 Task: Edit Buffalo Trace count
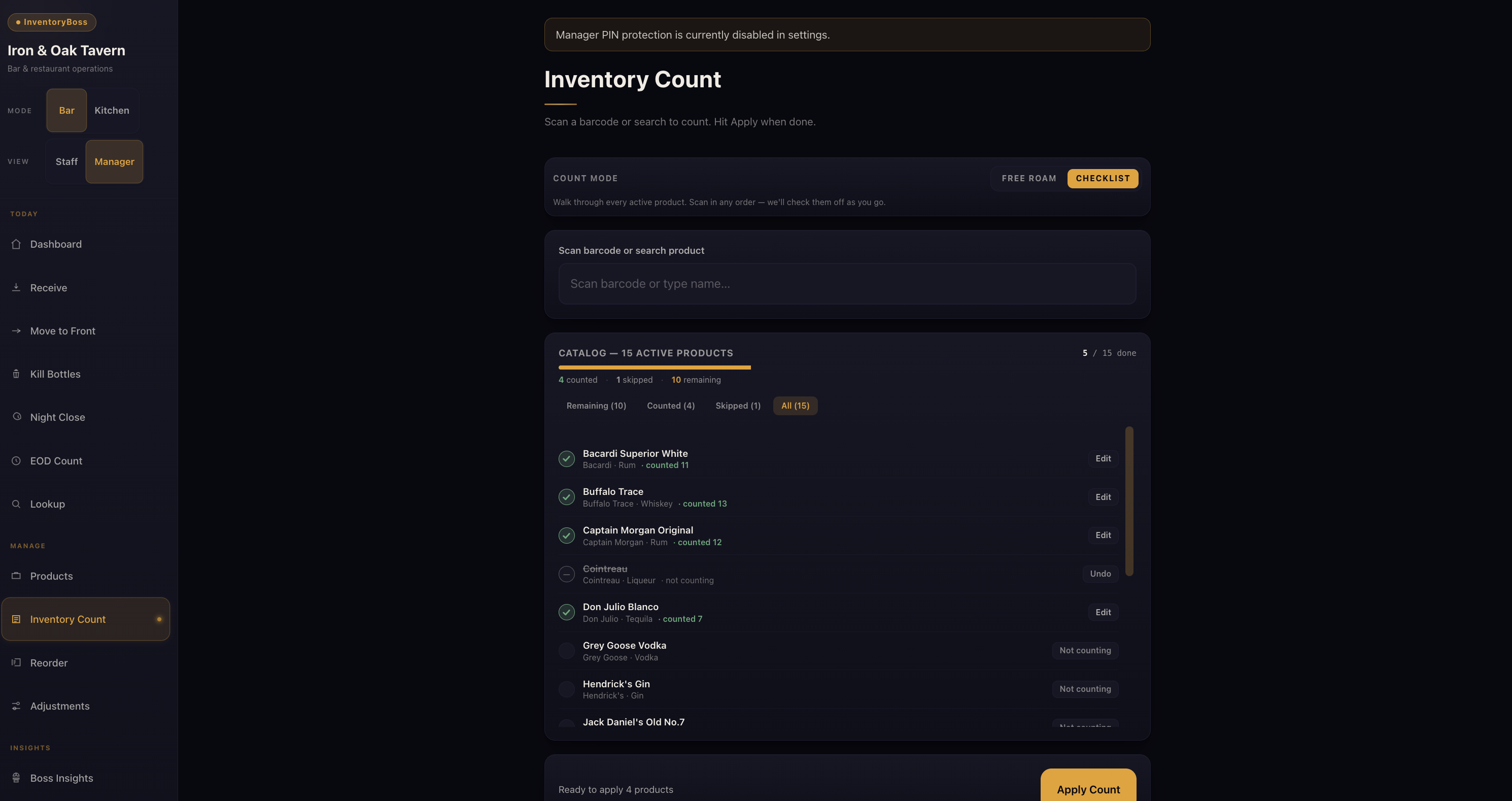click(1103, 497)
